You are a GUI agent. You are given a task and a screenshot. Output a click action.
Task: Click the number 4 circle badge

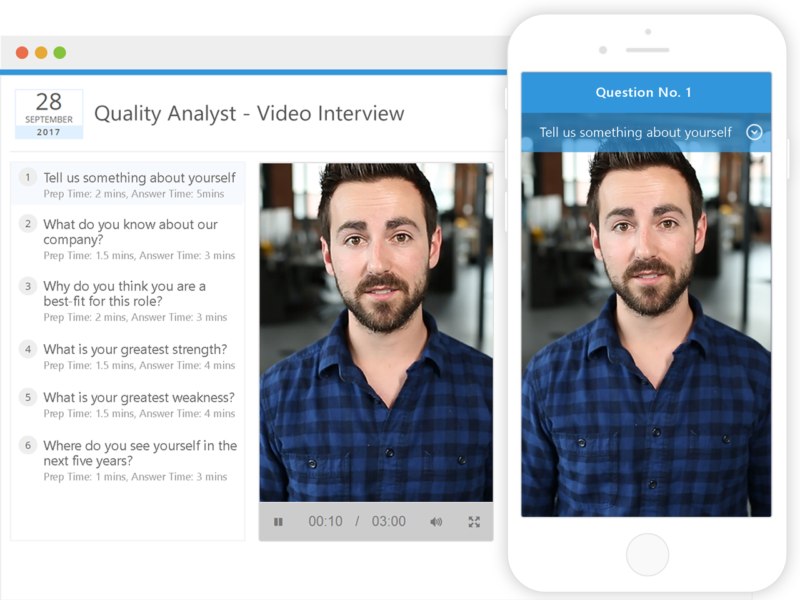coord(28,349)
